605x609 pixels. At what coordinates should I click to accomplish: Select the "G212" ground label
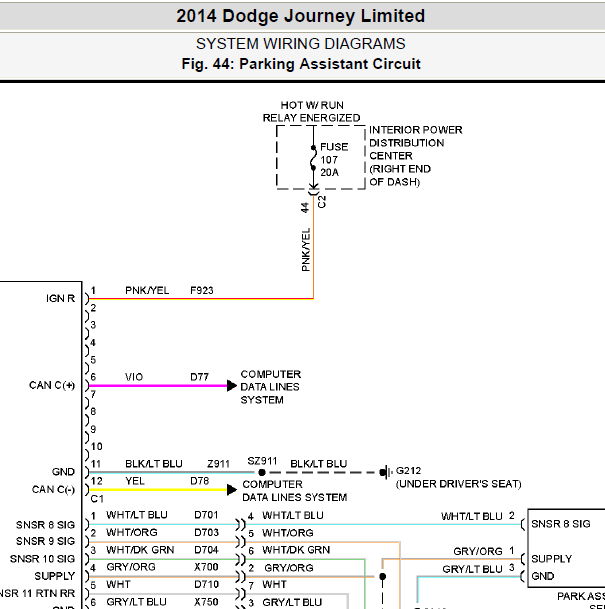click(408, 471)
